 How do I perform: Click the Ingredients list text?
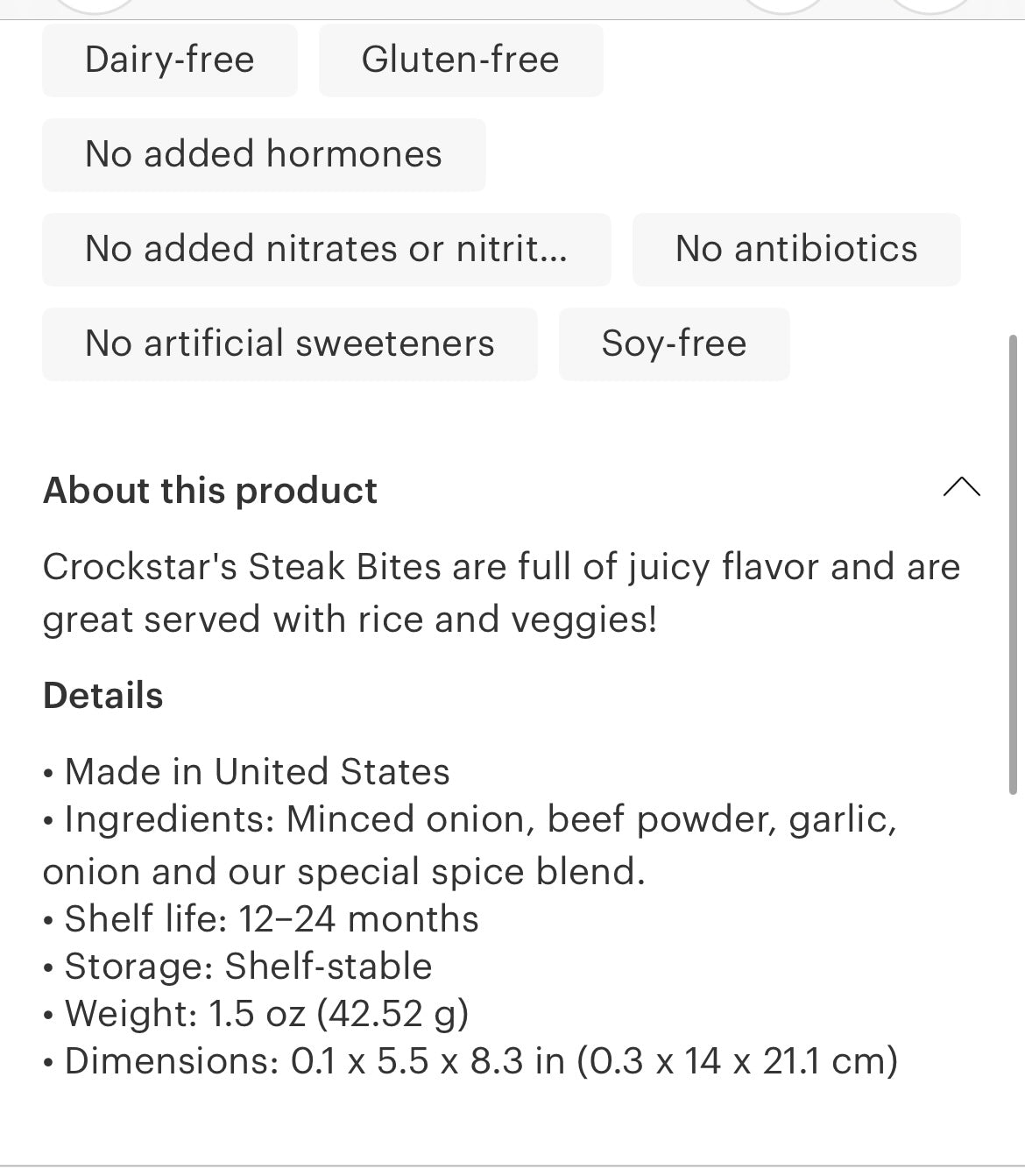[x=470, y=845]
